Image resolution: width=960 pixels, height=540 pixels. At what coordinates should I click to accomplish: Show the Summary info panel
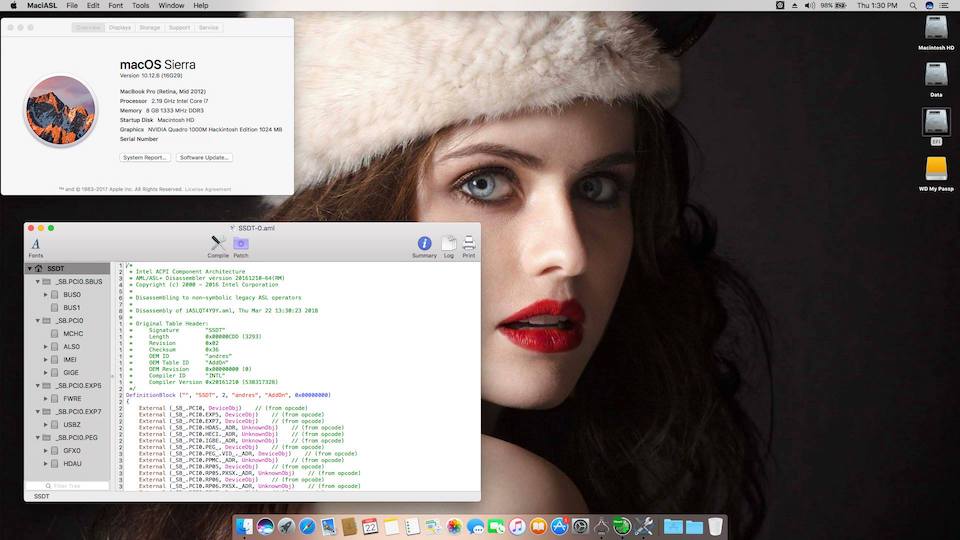click(x=424, y=244)
